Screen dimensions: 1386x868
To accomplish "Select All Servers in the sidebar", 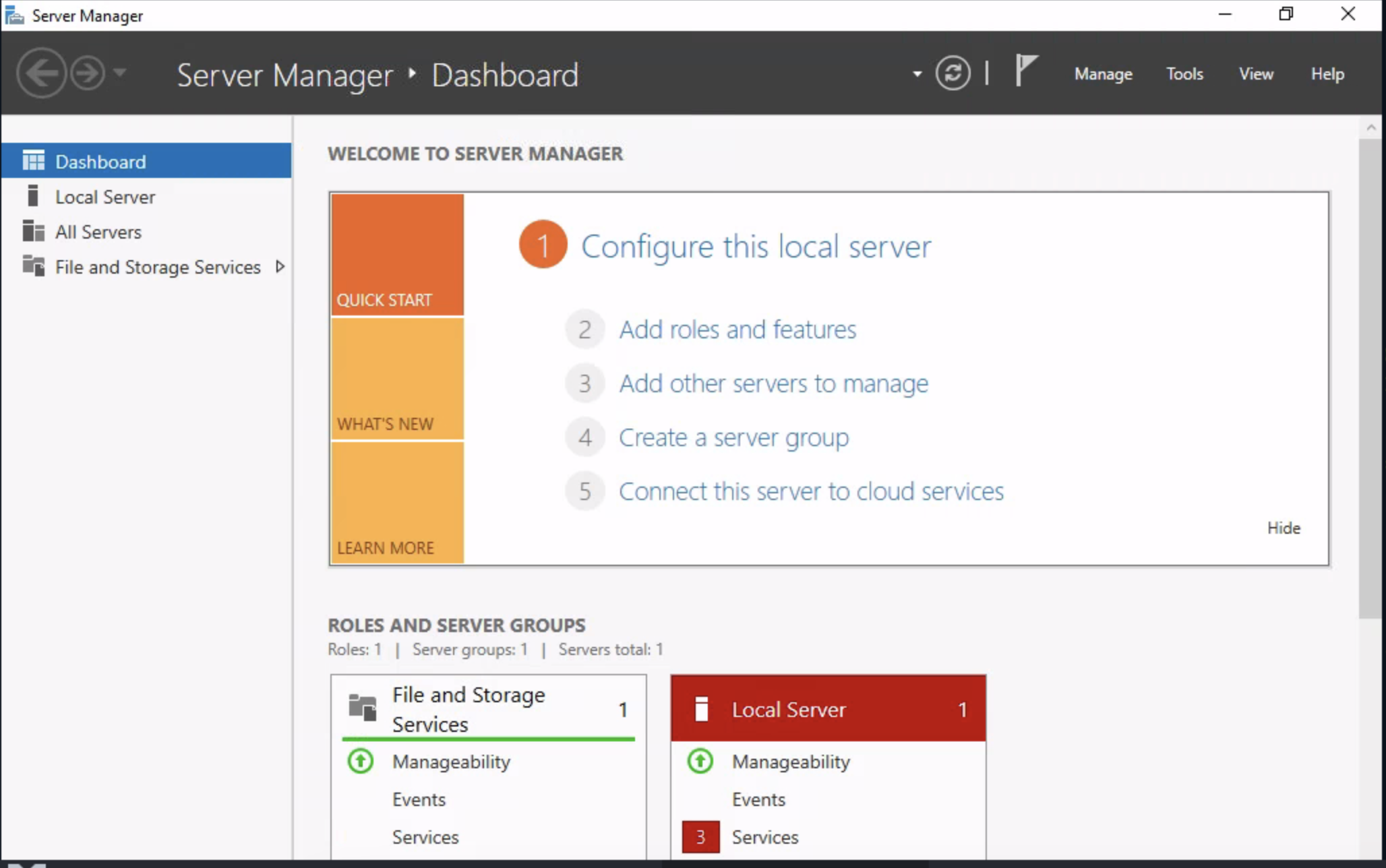I will click(x=146, y=232).
